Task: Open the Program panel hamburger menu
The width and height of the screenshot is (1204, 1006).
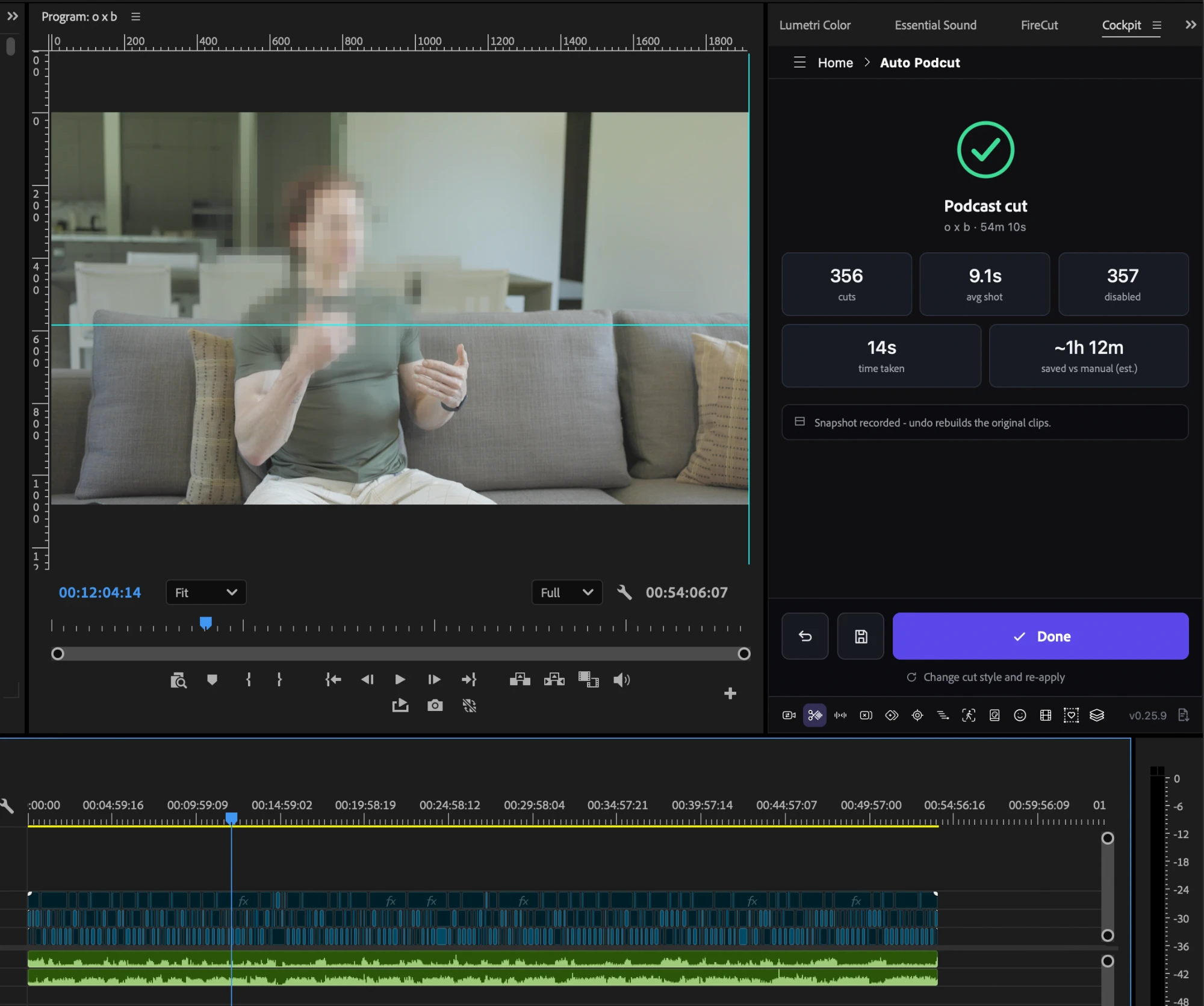Action: tap(136, 17)
